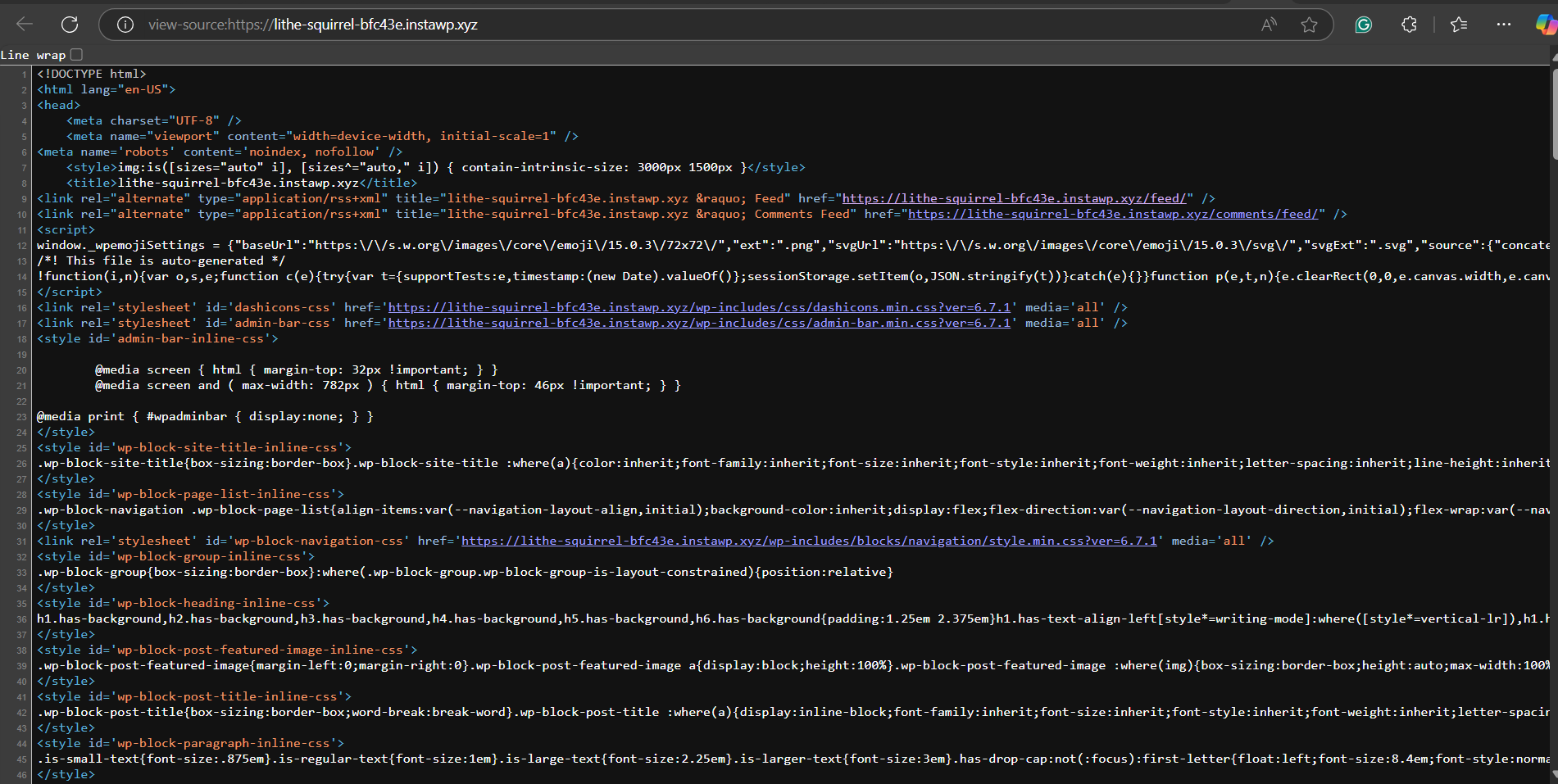This screenshot has height=784, width=1558.
Task: Click style id='wp-block-group-inline-css' line
Action: 176,556
